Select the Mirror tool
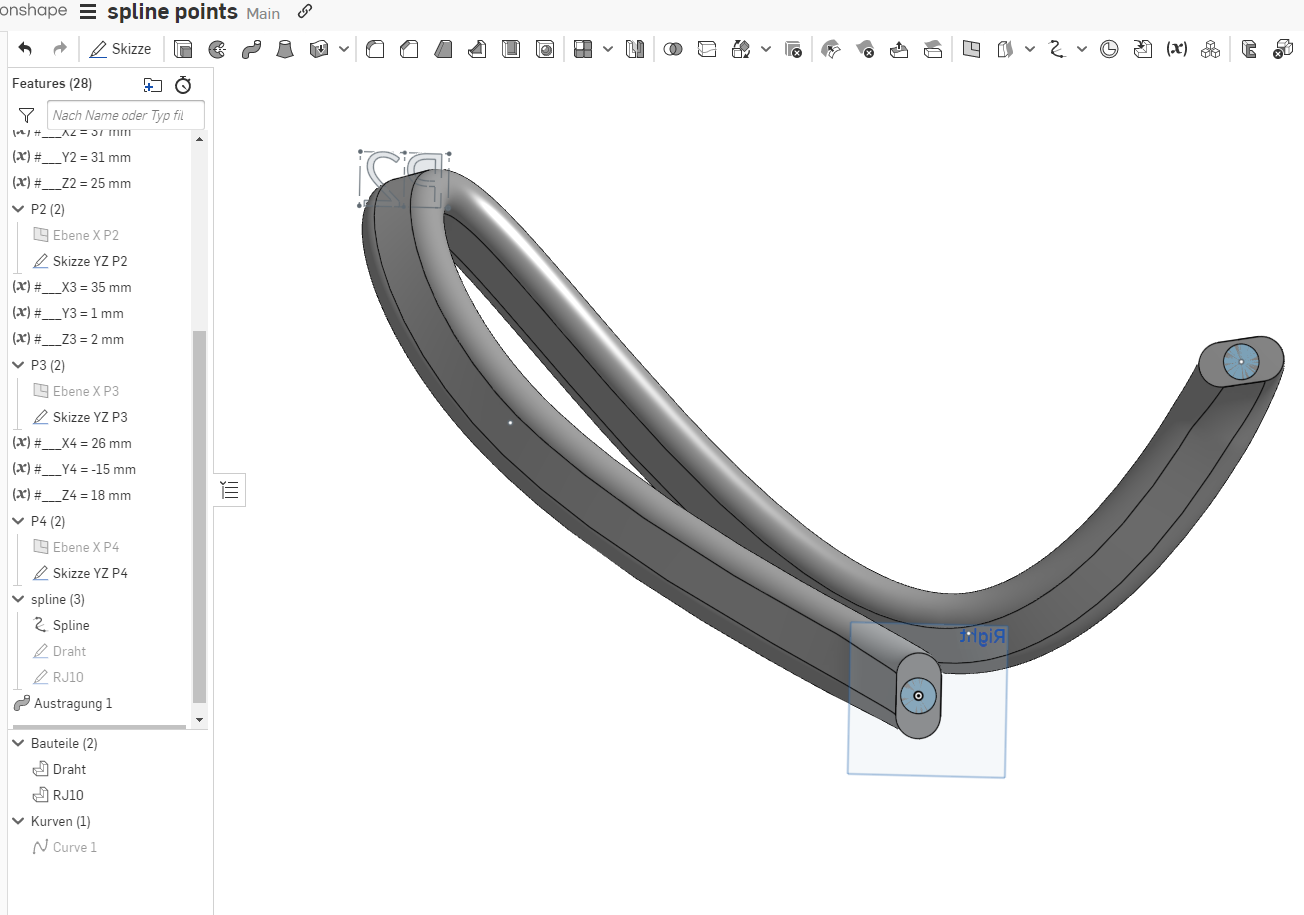The width and height of the screenshot is (1304, 915). click(x=634, y=49)
